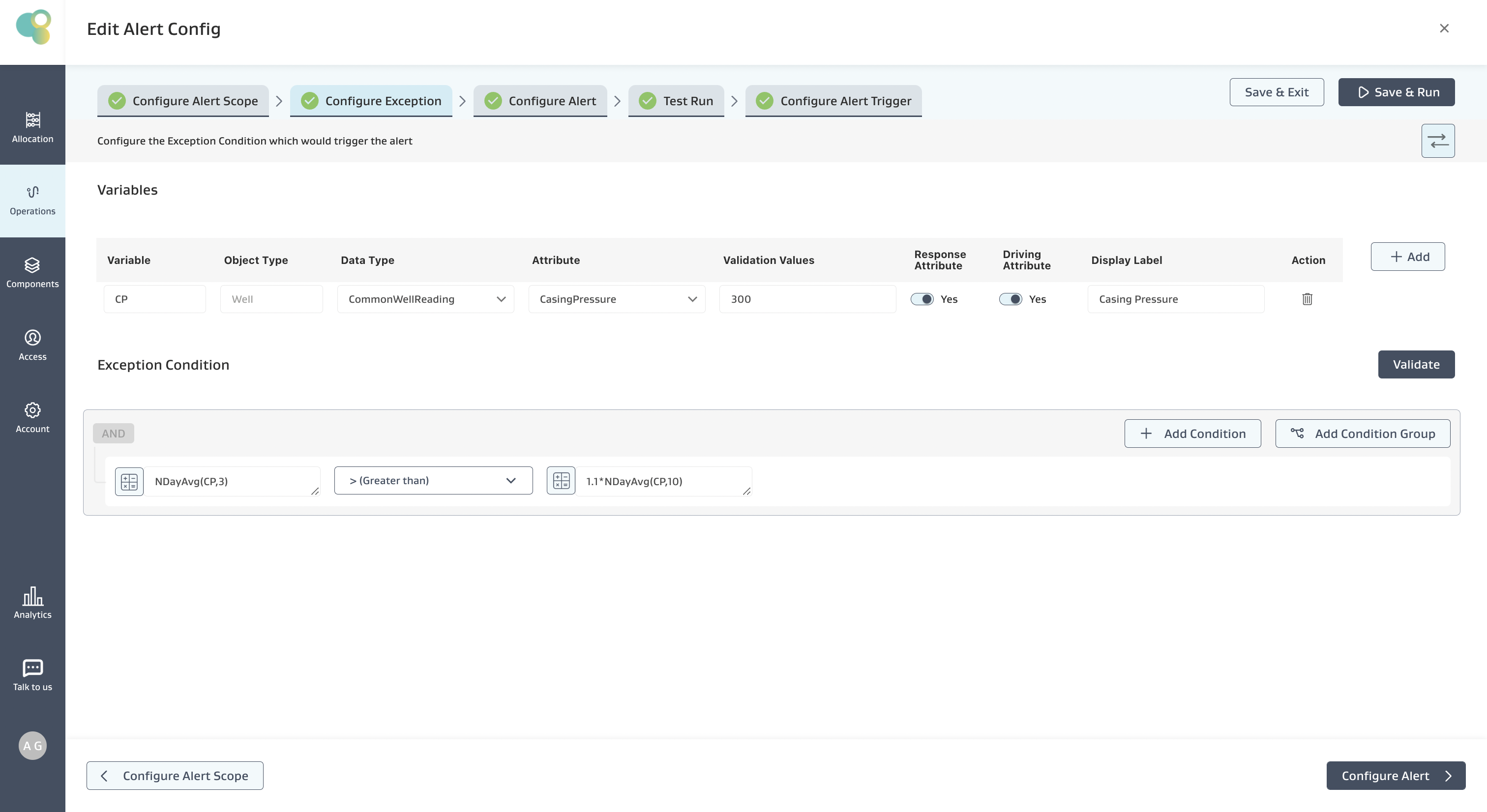Open formula builder for 1.1*NDayAvg(CP,10) expression
Screen dimensions: 1487x812
pyautogui.click(x=561, y=481)
